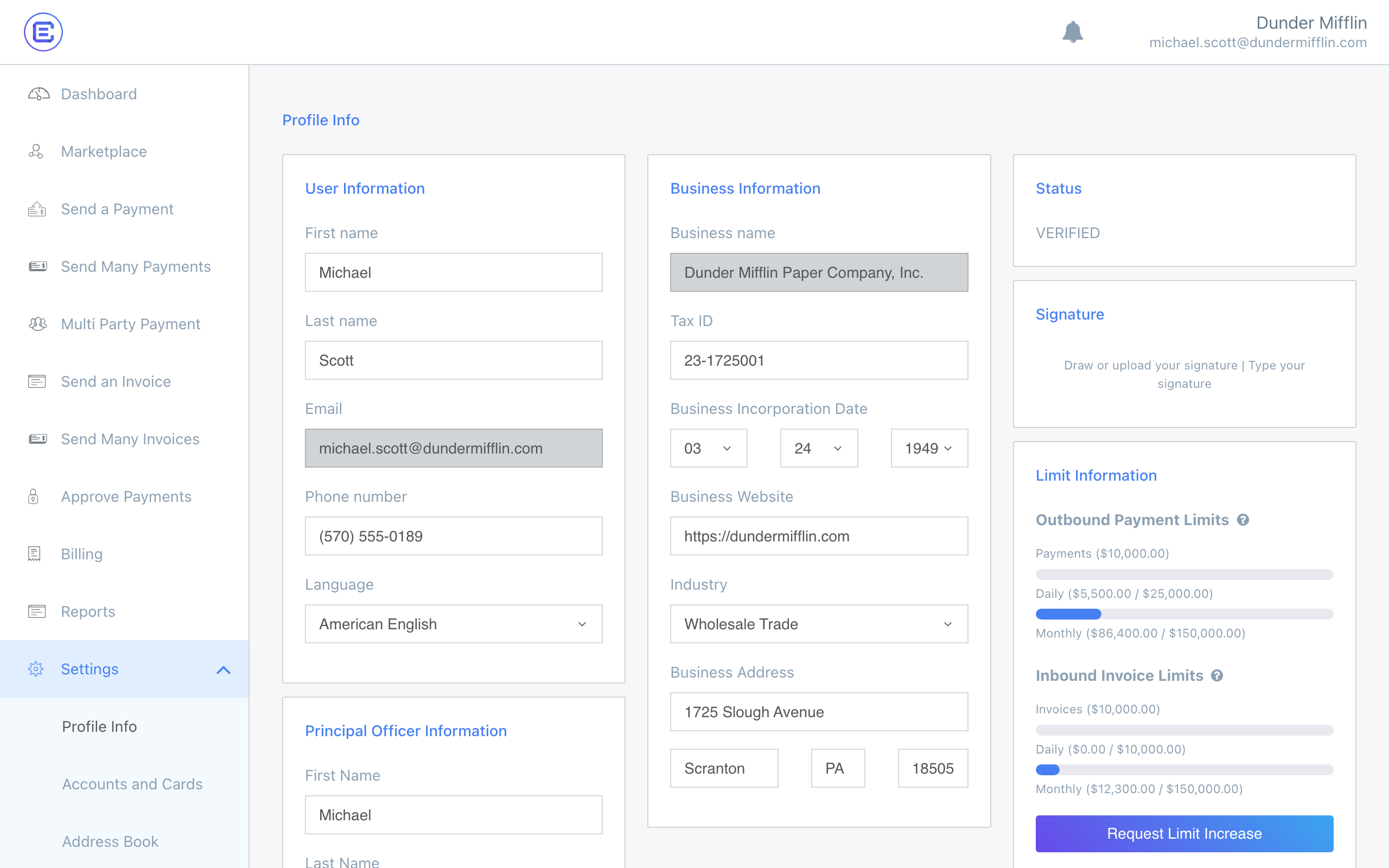Screen dimensions: 1389x868
Task: Open Billing section
Action: tap(81, 554)
